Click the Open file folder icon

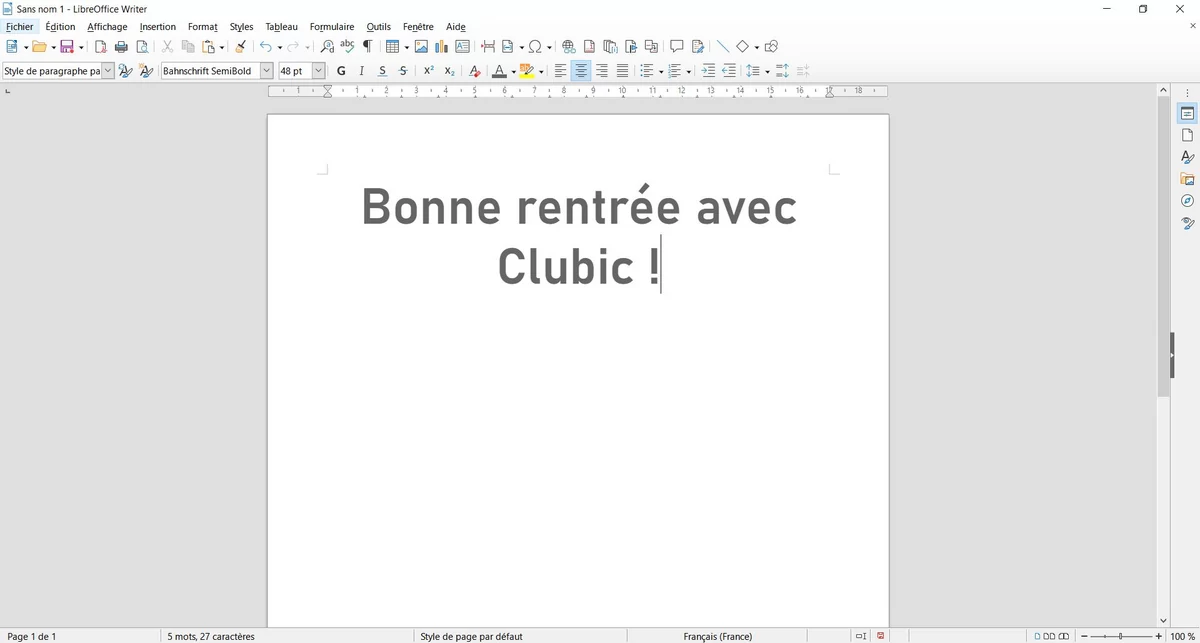click(39, 47)
